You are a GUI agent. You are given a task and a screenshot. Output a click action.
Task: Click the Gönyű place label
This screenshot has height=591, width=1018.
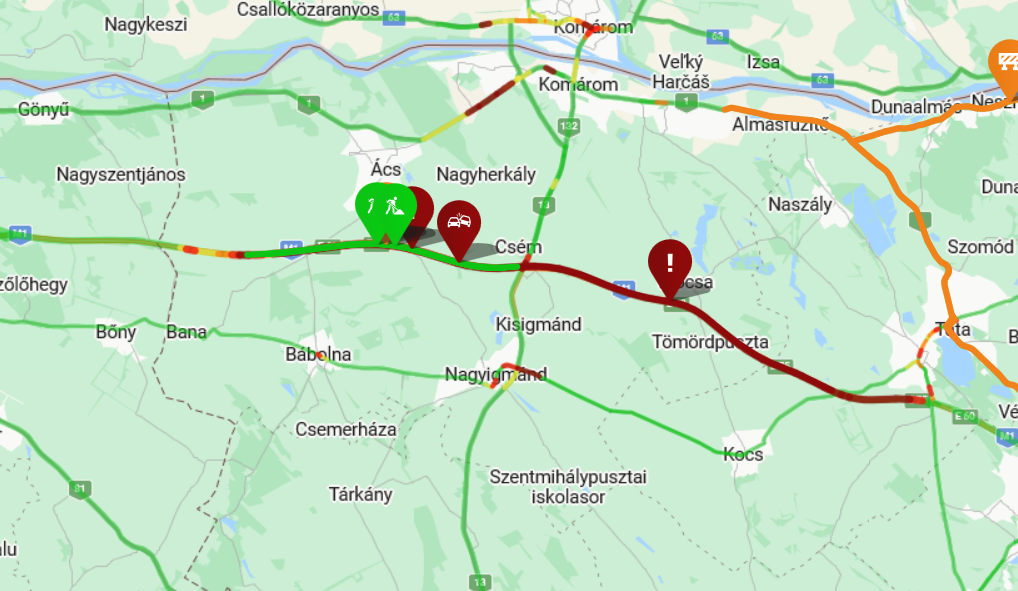point(43,109)
